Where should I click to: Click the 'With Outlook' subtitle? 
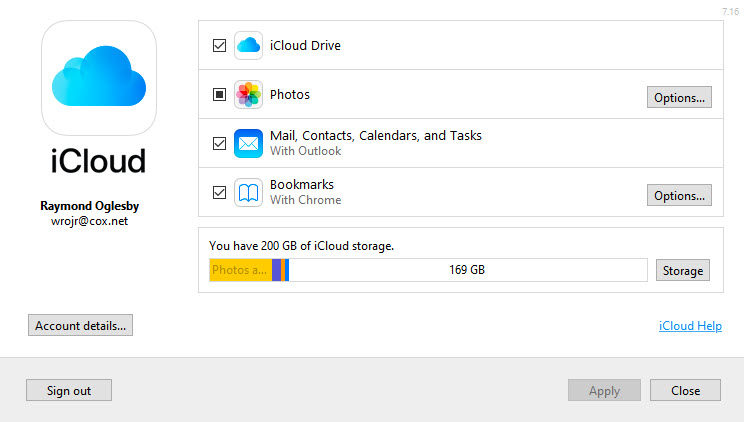(x=306, y=151)
